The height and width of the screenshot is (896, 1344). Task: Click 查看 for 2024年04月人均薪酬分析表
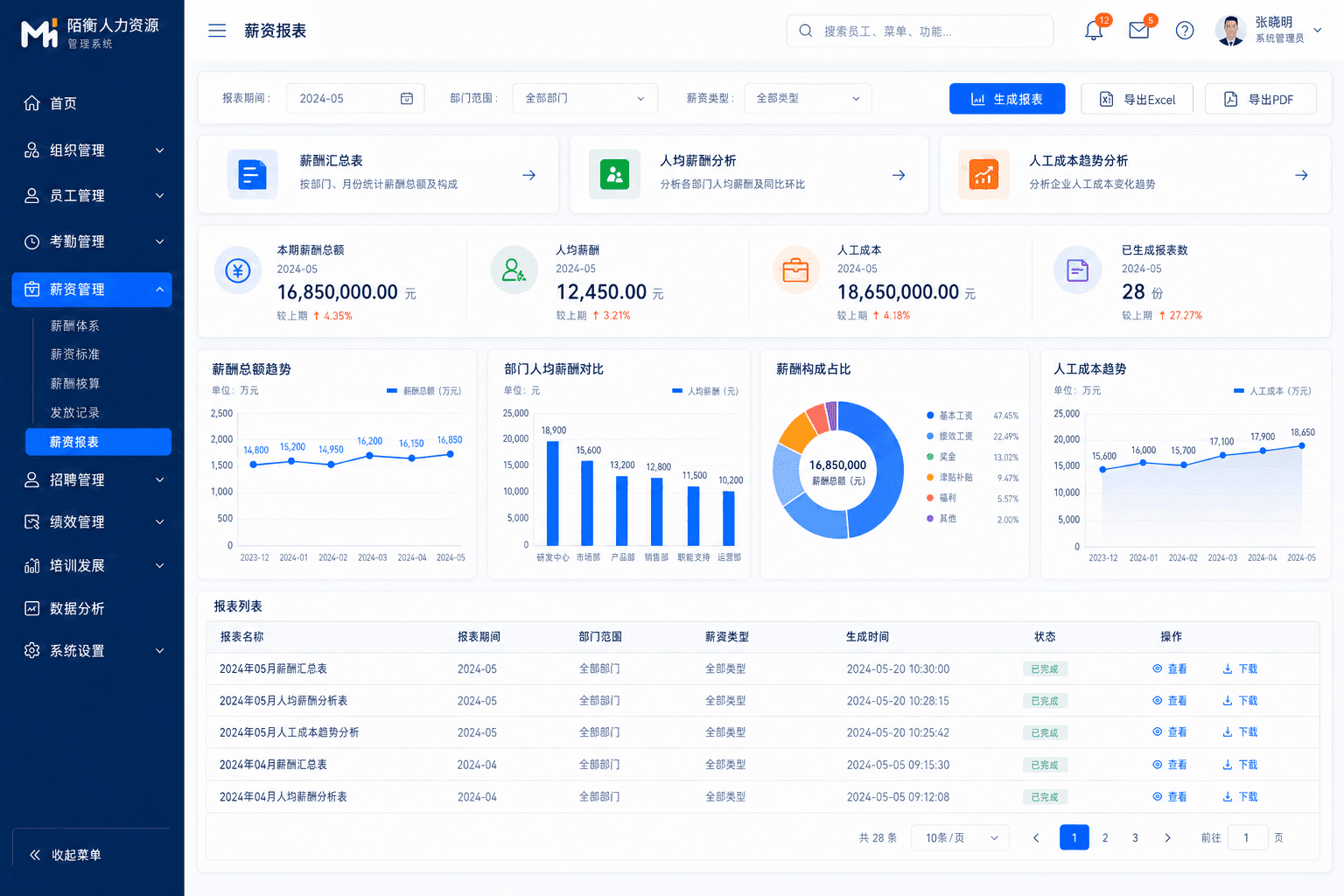point(1170,797)
